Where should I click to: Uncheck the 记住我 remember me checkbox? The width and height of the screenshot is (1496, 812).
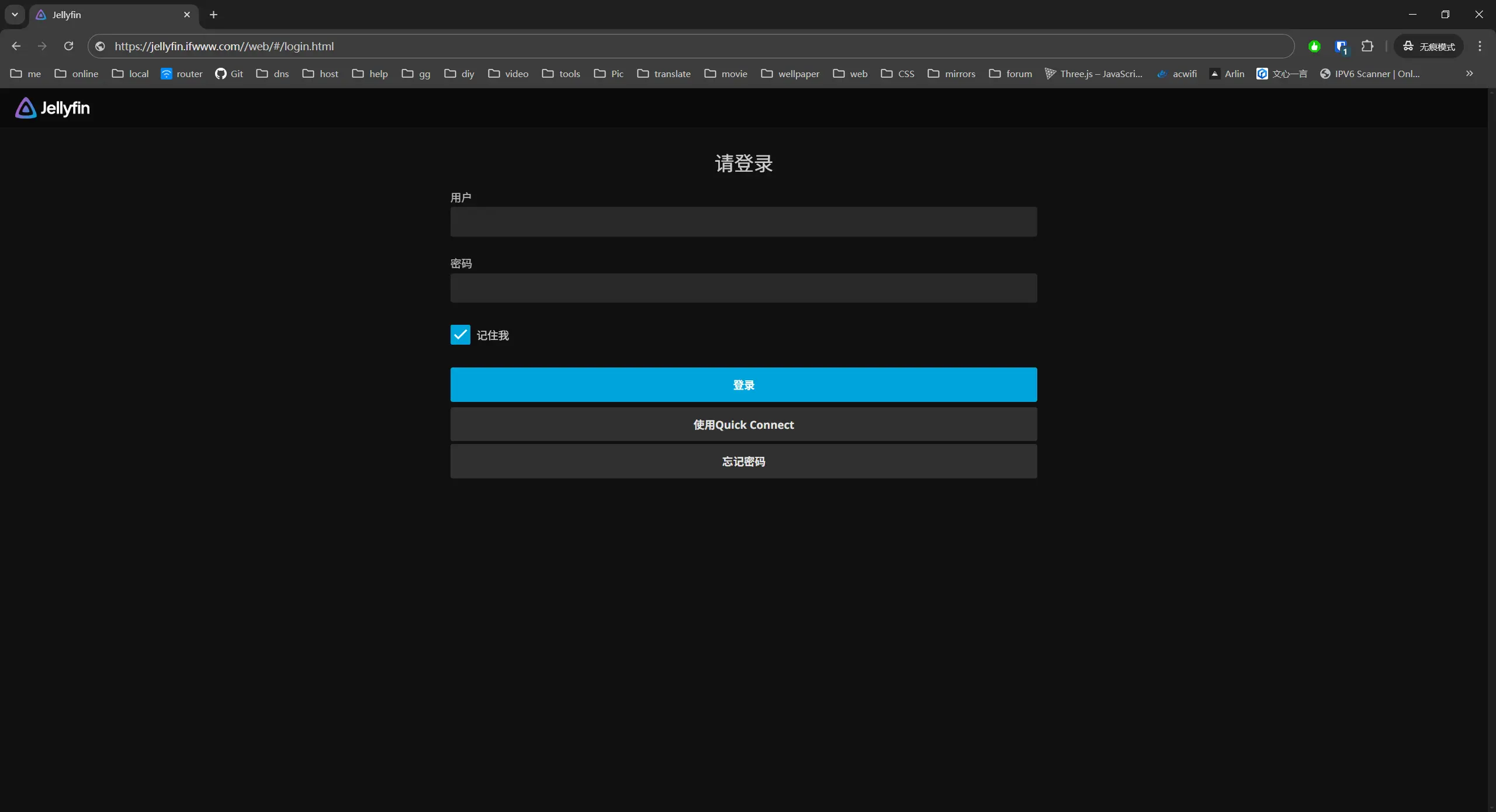tap(460, 335)
